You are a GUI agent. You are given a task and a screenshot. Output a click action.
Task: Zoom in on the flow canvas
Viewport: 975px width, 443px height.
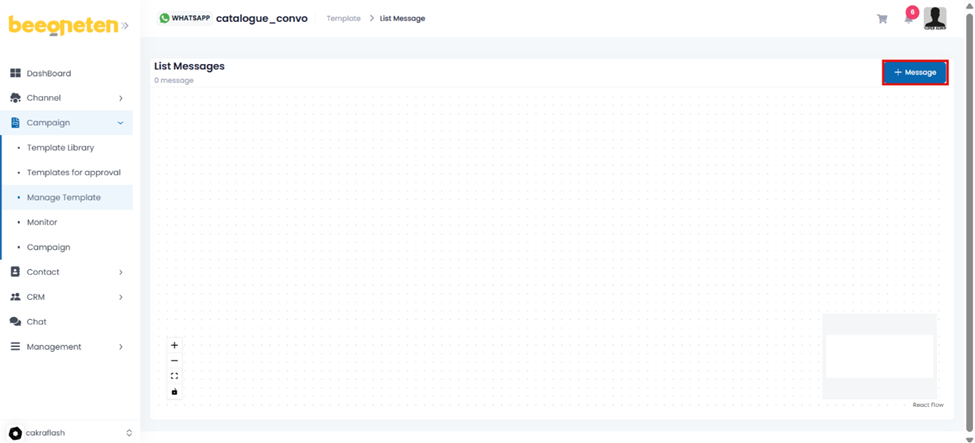pyautogui.click(x=174, y=345)
